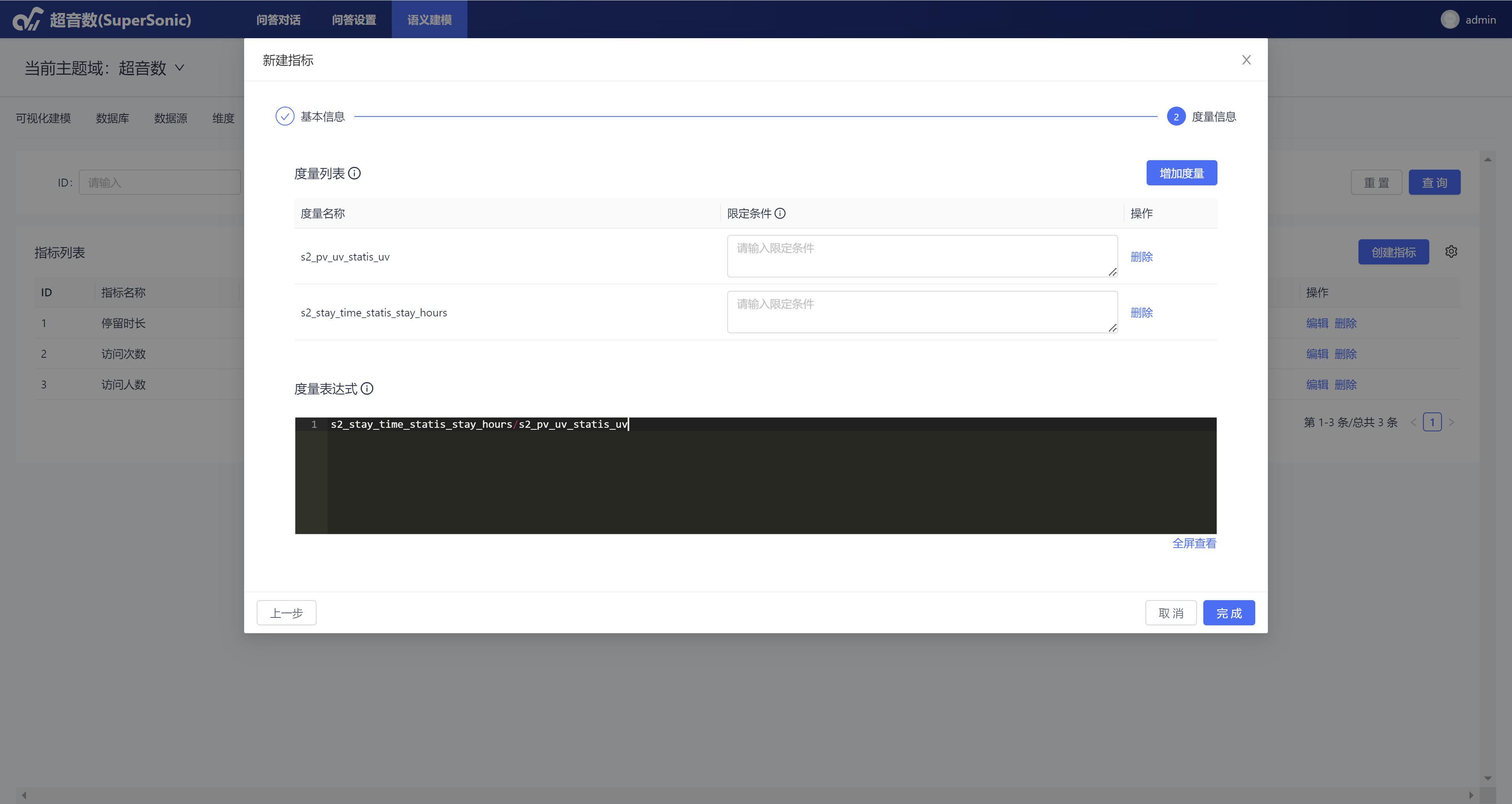
Task: Delete the s2_pv_uv_statis_uv measure row
Action: point(1141,257)
